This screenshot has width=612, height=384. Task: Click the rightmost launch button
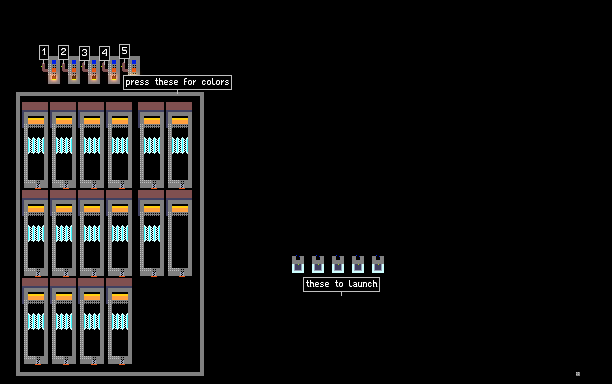click(378, 264)
